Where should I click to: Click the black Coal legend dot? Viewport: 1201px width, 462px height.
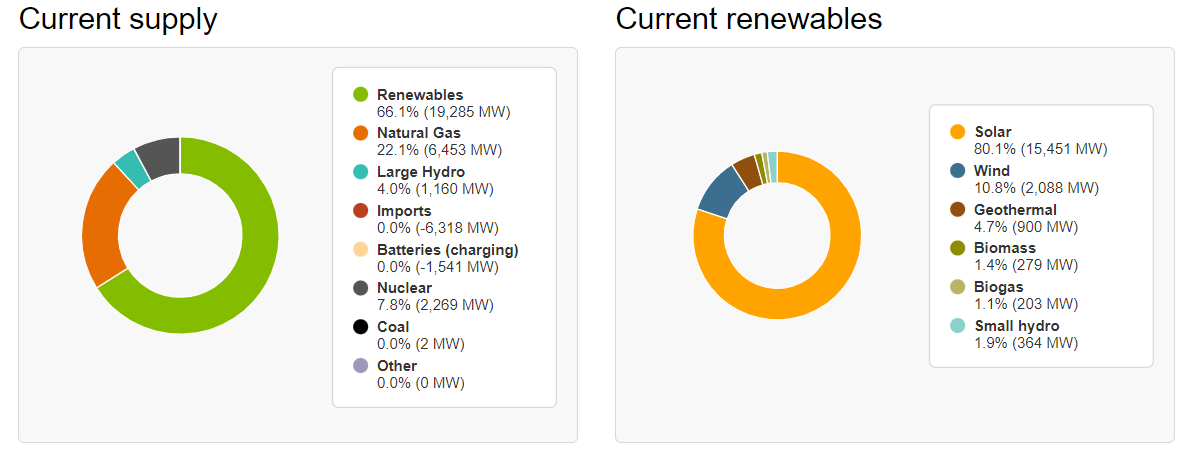point(361,327)
